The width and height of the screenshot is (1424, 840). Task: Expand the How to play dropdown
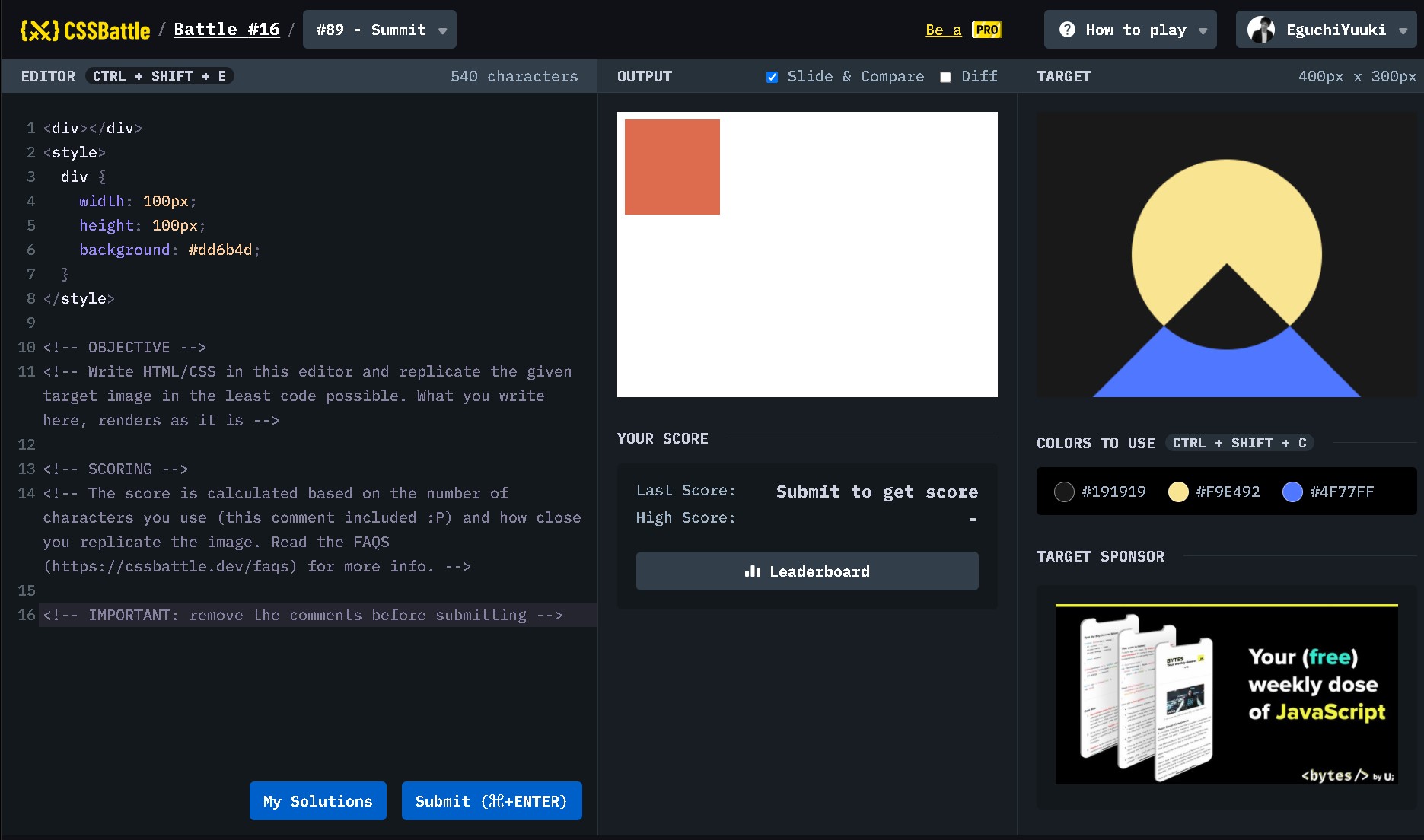coord(1130,30)
